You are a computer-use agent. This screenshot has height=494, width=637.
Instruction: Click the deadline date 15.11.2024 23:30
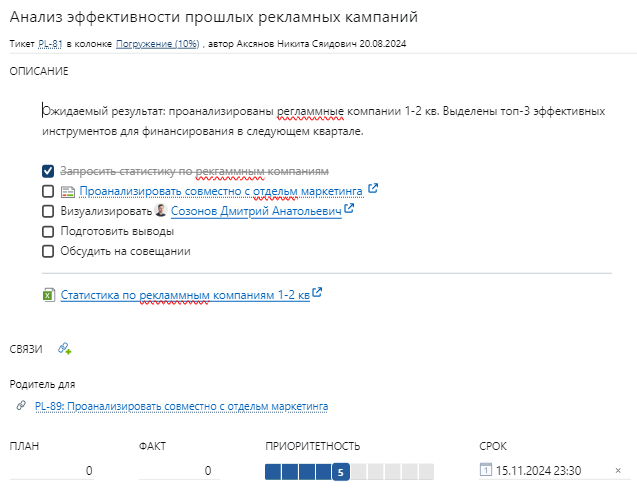(x=538, y=471)
